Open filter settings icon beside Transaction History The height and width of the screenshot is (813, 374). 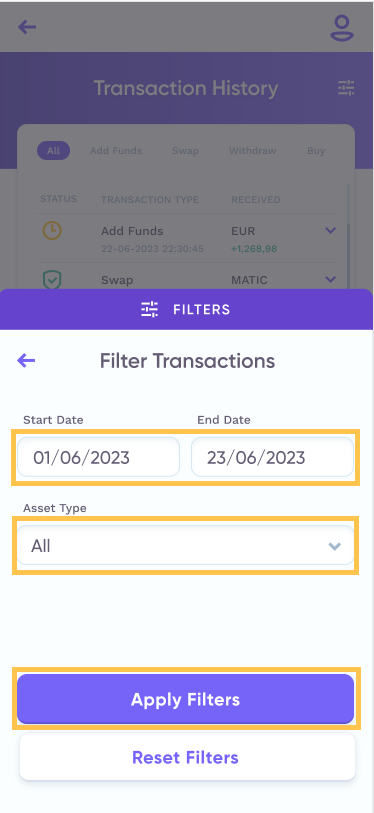click(x=346, y=88)
